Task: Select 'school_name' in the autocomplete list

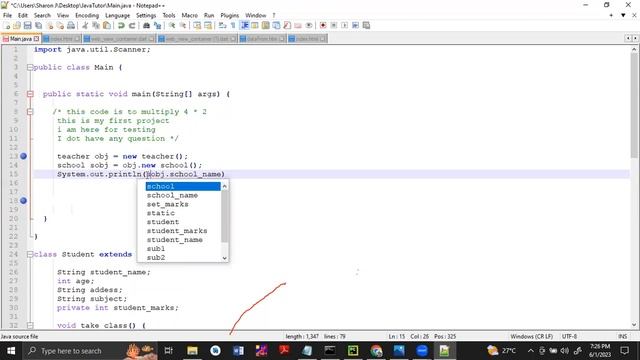Action: click(x=172, y=195)
